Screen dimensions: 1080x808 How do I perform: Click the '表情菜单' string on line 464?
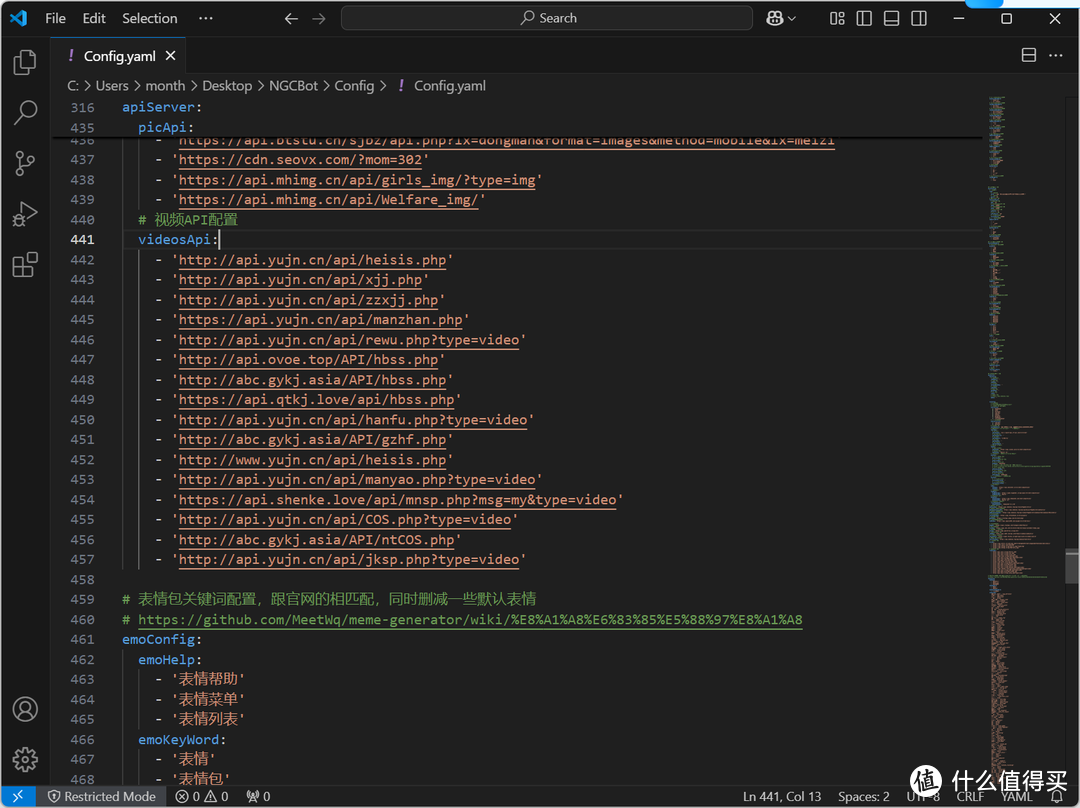point(208,699)
